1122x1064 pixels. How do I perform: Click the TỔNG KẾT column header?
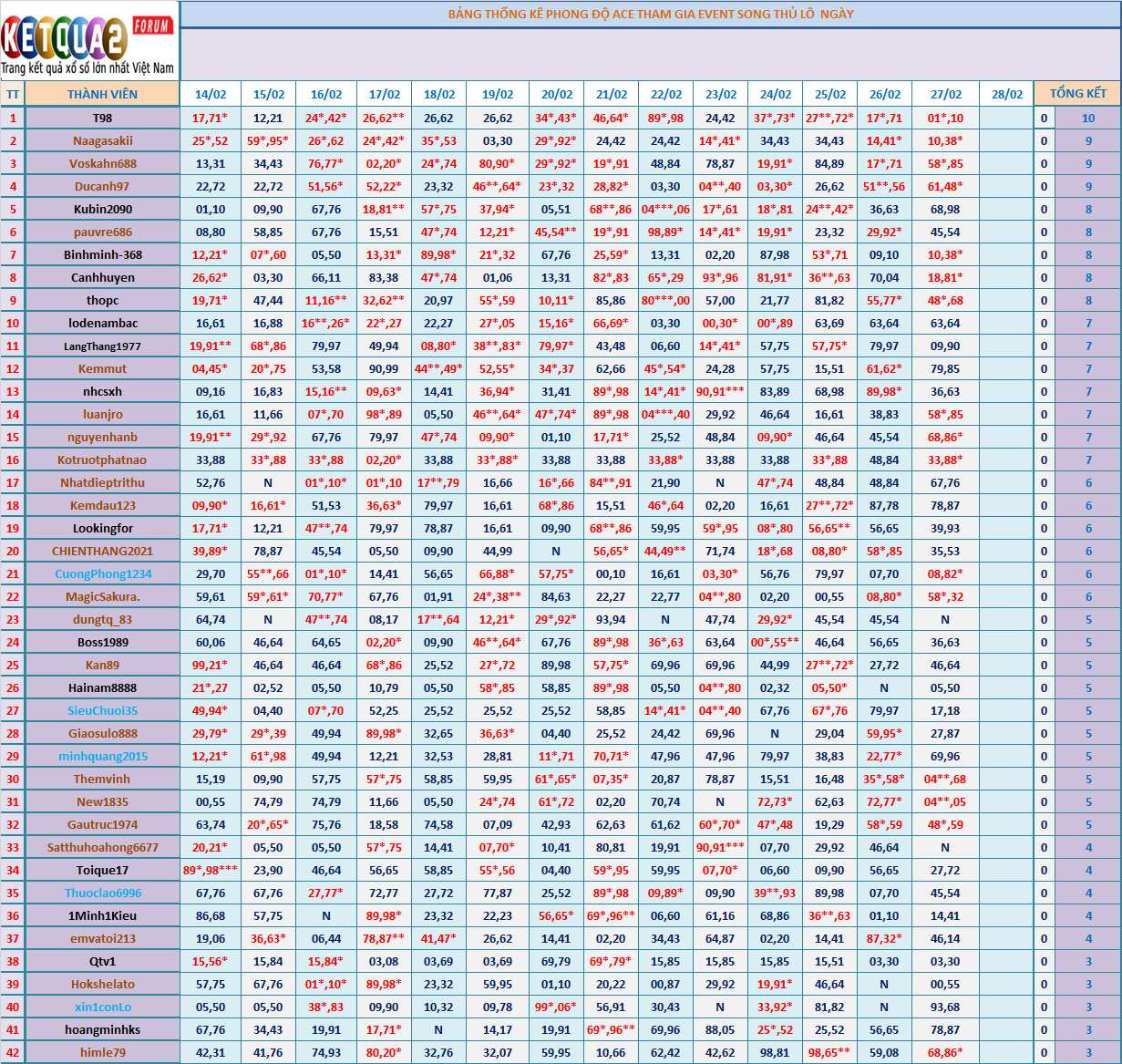(1078, 94)
